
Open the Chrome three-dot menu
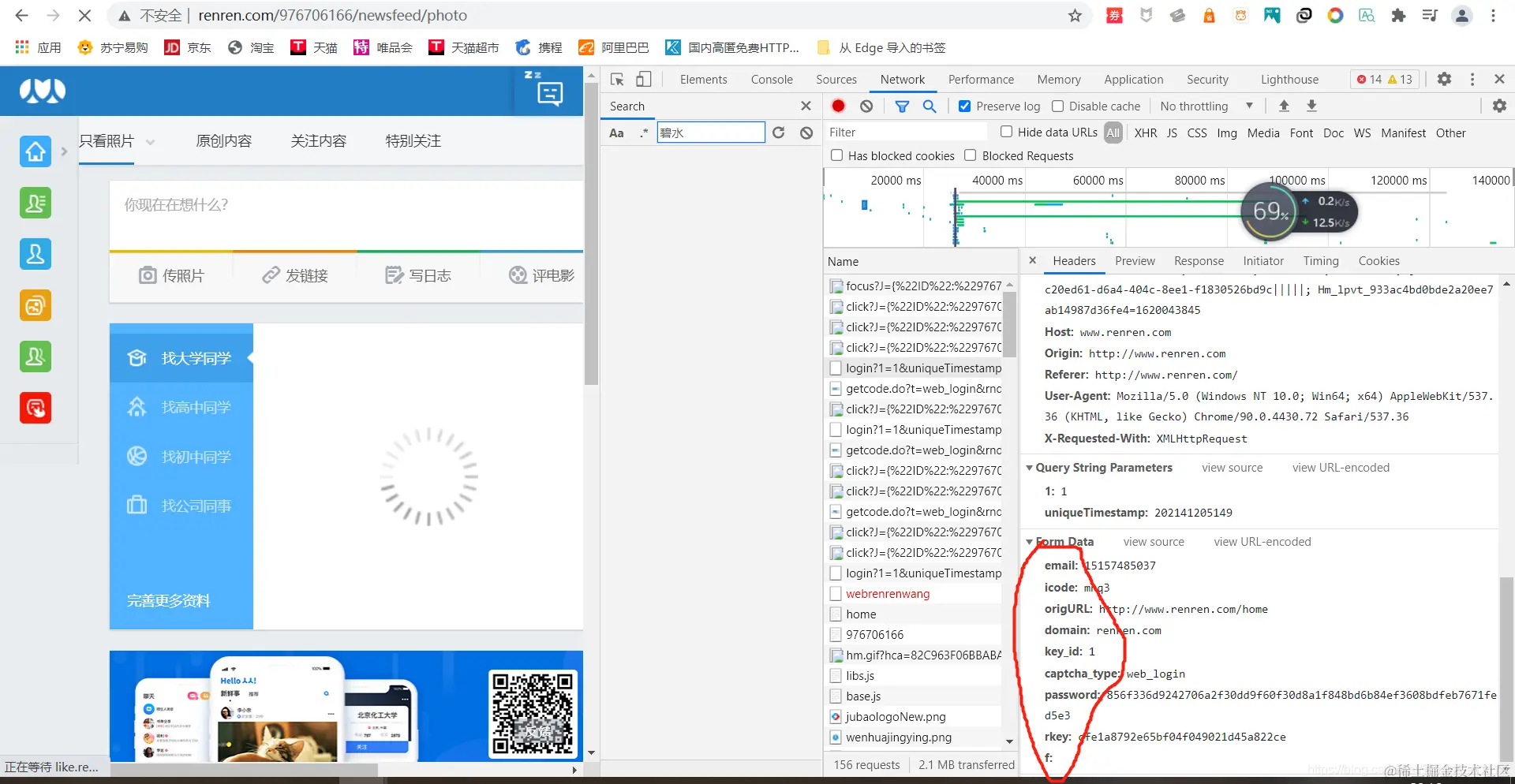(x=1493, y=15)
